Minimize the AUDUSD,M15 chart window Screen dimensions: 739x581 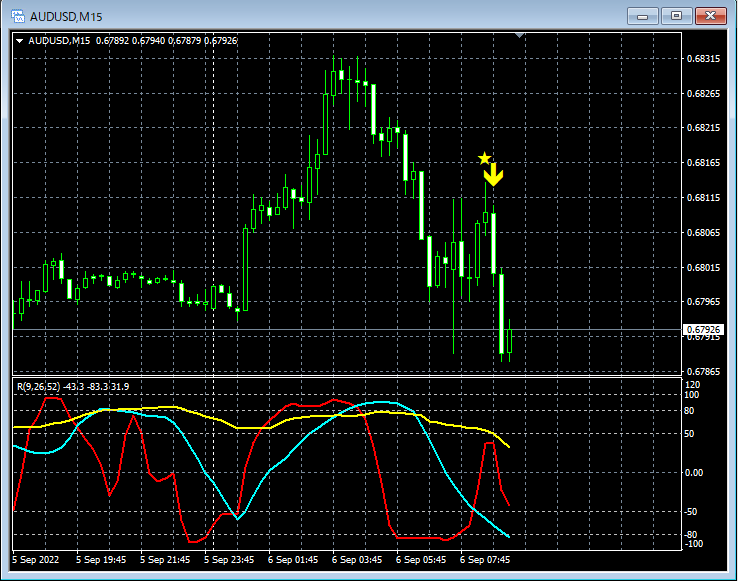coord(642,16)
